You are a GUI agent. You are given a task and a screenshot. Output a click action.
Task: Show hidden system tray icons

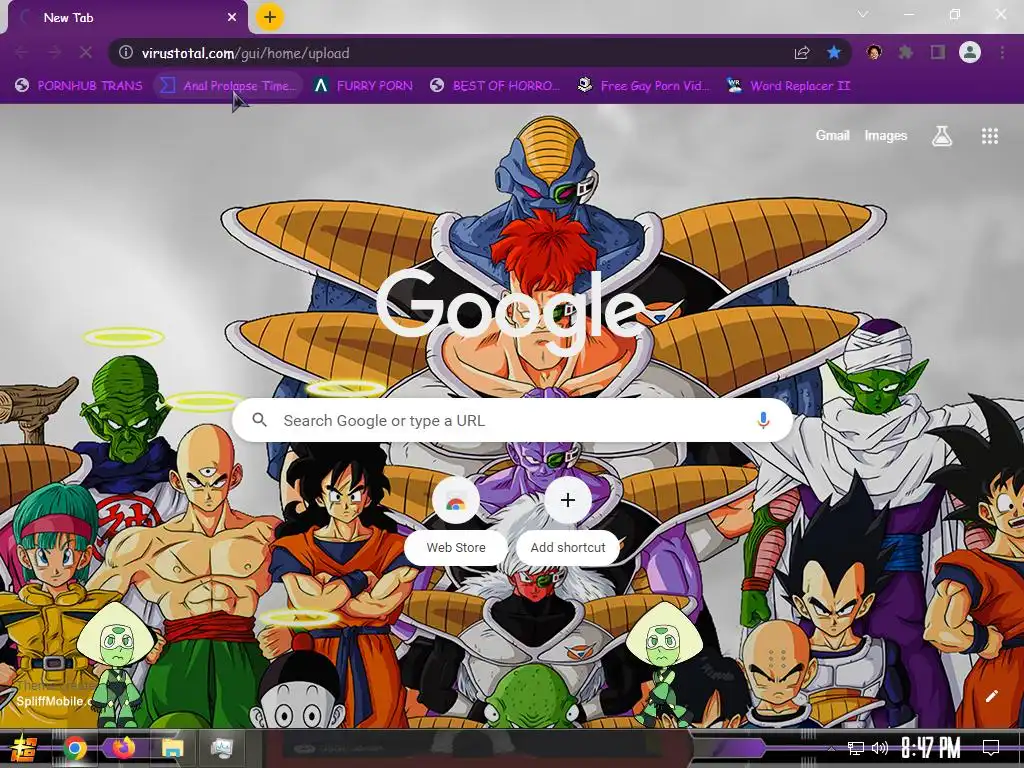(831, 748)
